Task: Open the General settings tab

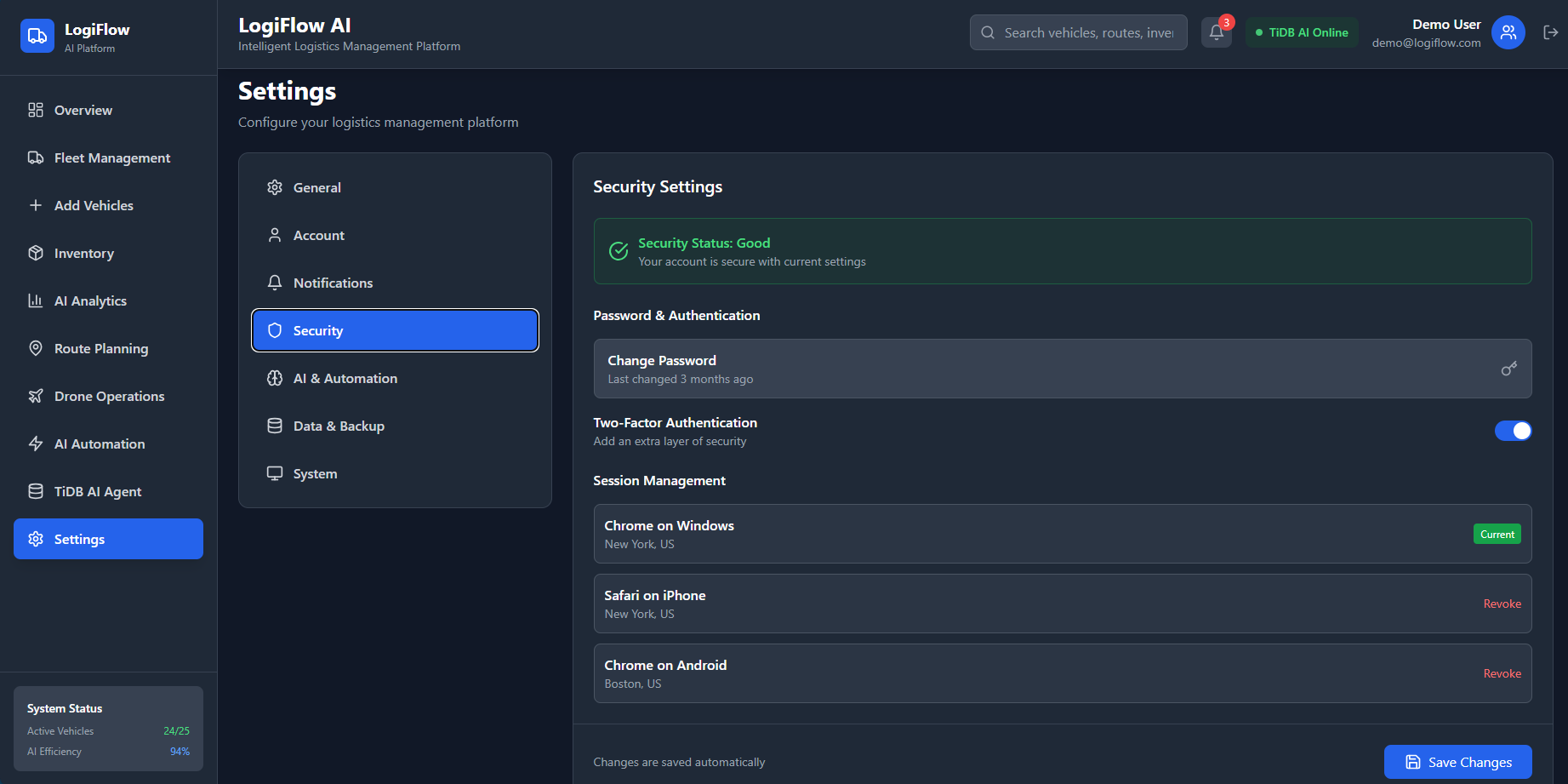Action: click(316, 187)
